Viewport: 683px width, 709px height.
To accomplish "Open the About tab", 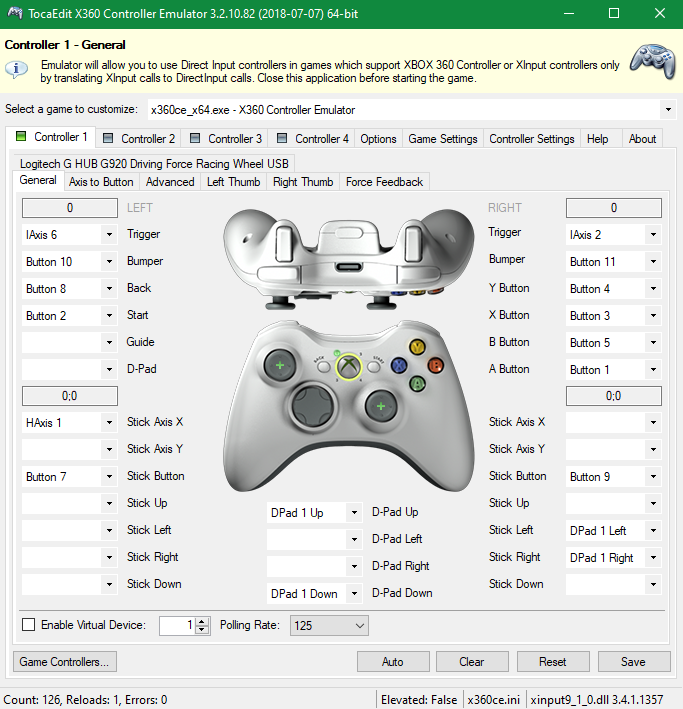I will coord(642,138).
